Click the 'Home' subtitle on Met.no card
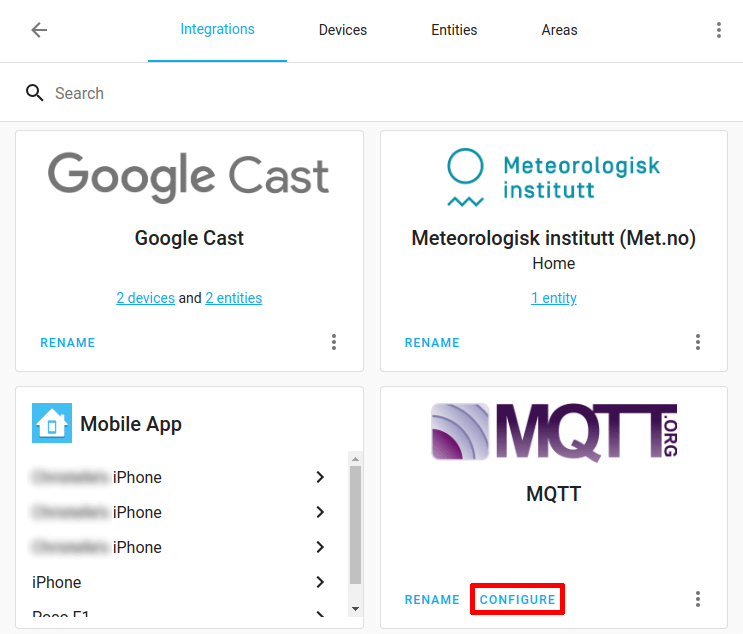This screenshot has height=634, width=743. [553, 263]
